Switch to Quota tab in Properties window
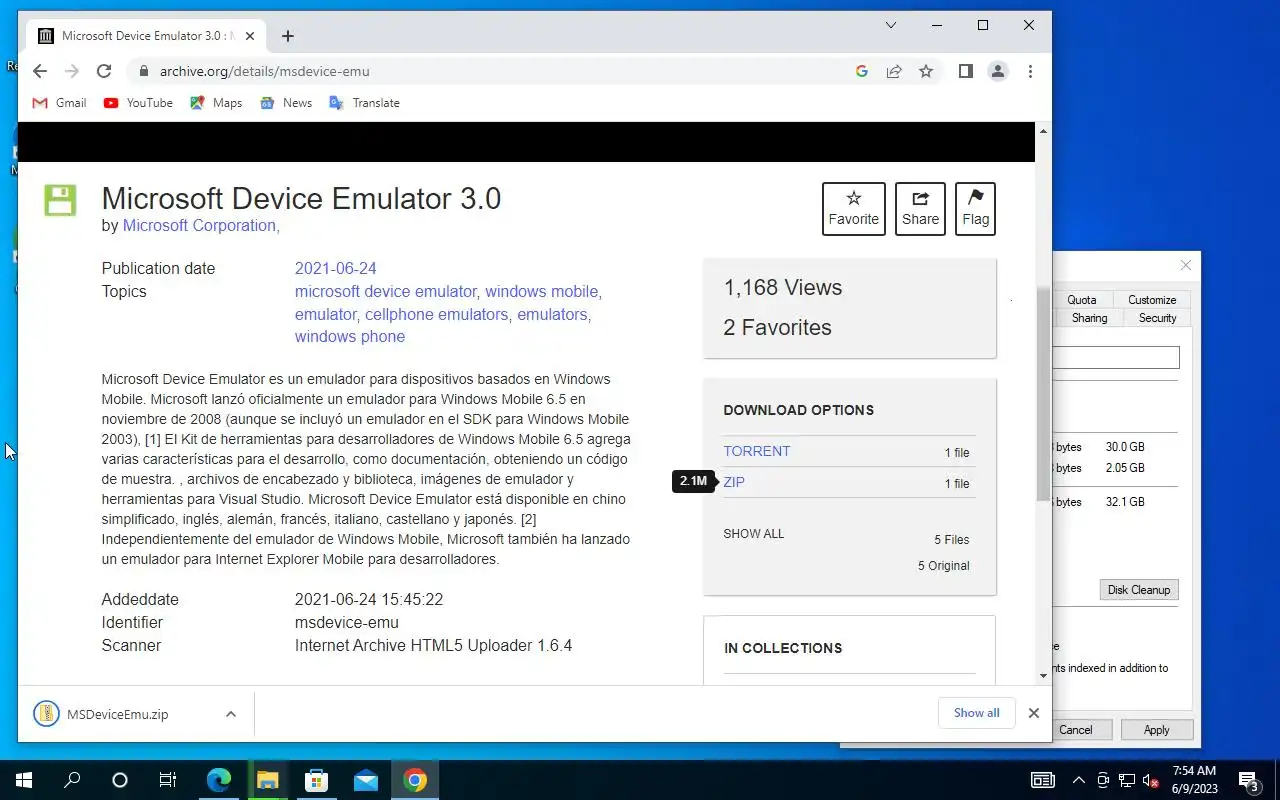 1081,300
